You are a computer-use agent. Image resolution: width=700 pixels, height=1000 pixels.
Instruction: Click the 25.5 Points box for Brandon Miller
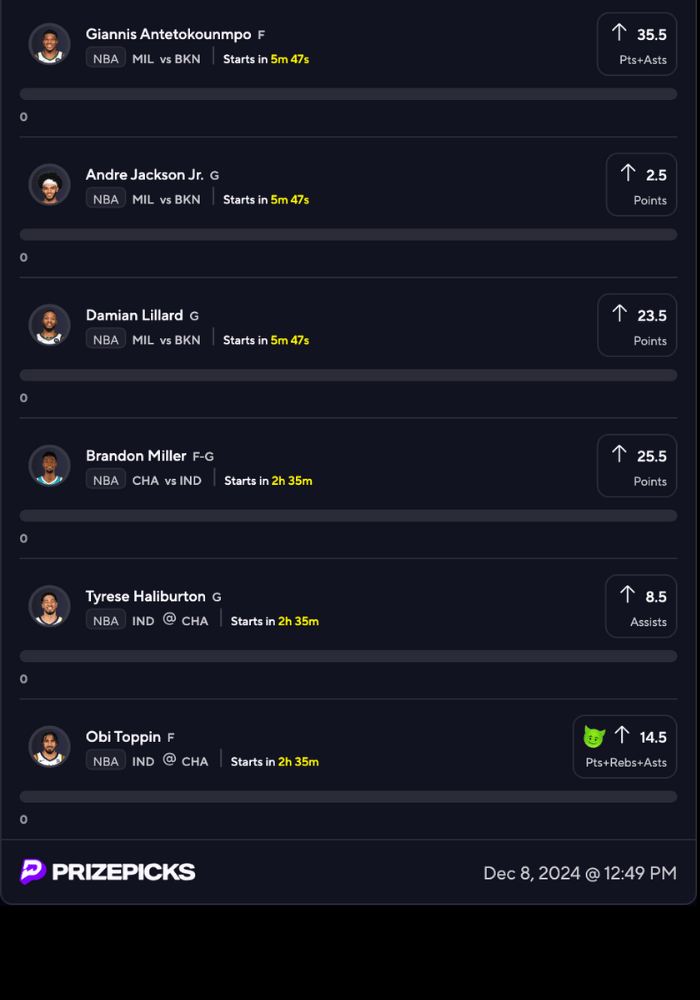coord(637,466)
